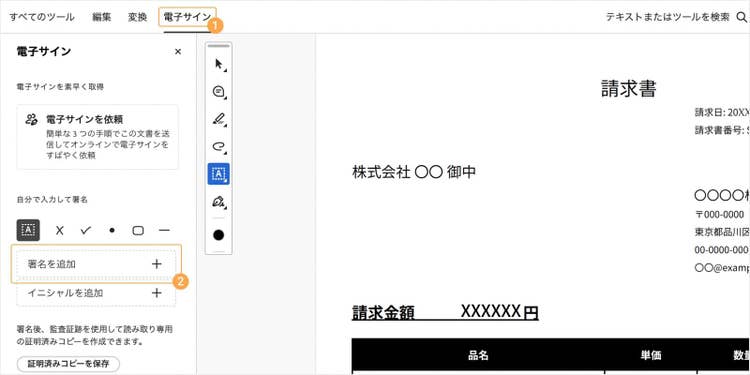Click イニシャルを追加 to add initials

[96, 293]
